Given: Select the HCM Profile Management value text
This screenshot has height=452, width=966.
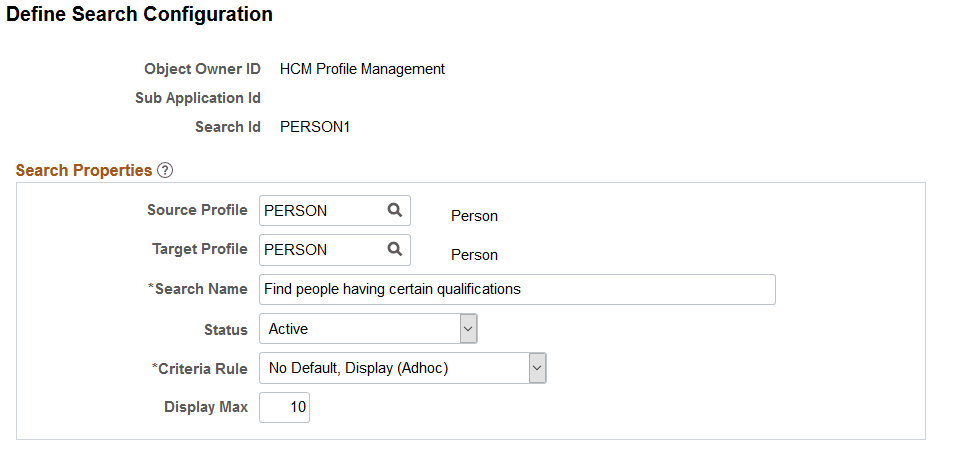Looking at the screenshot, I should click(362, 69).
